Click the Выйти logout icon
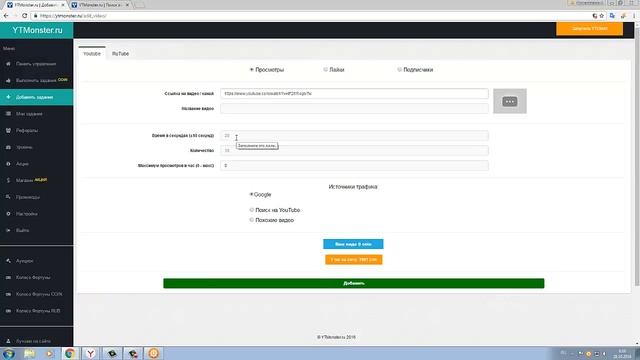This screenshot has width=640, height=360. [8, 230]
